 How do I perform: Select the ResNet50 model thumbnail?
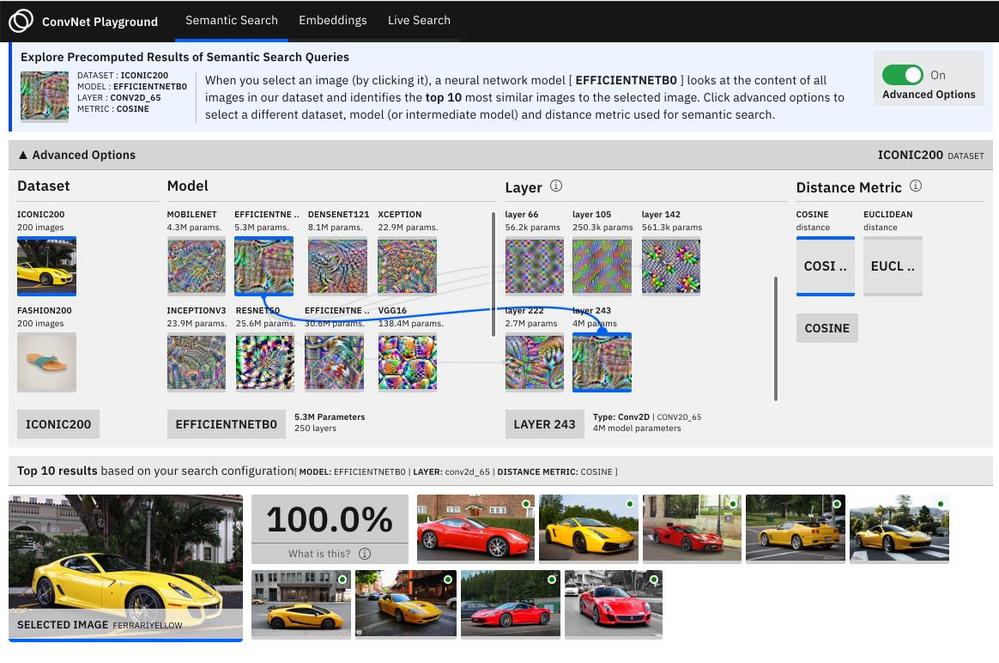pyautogui.click(x=265, y=361)
